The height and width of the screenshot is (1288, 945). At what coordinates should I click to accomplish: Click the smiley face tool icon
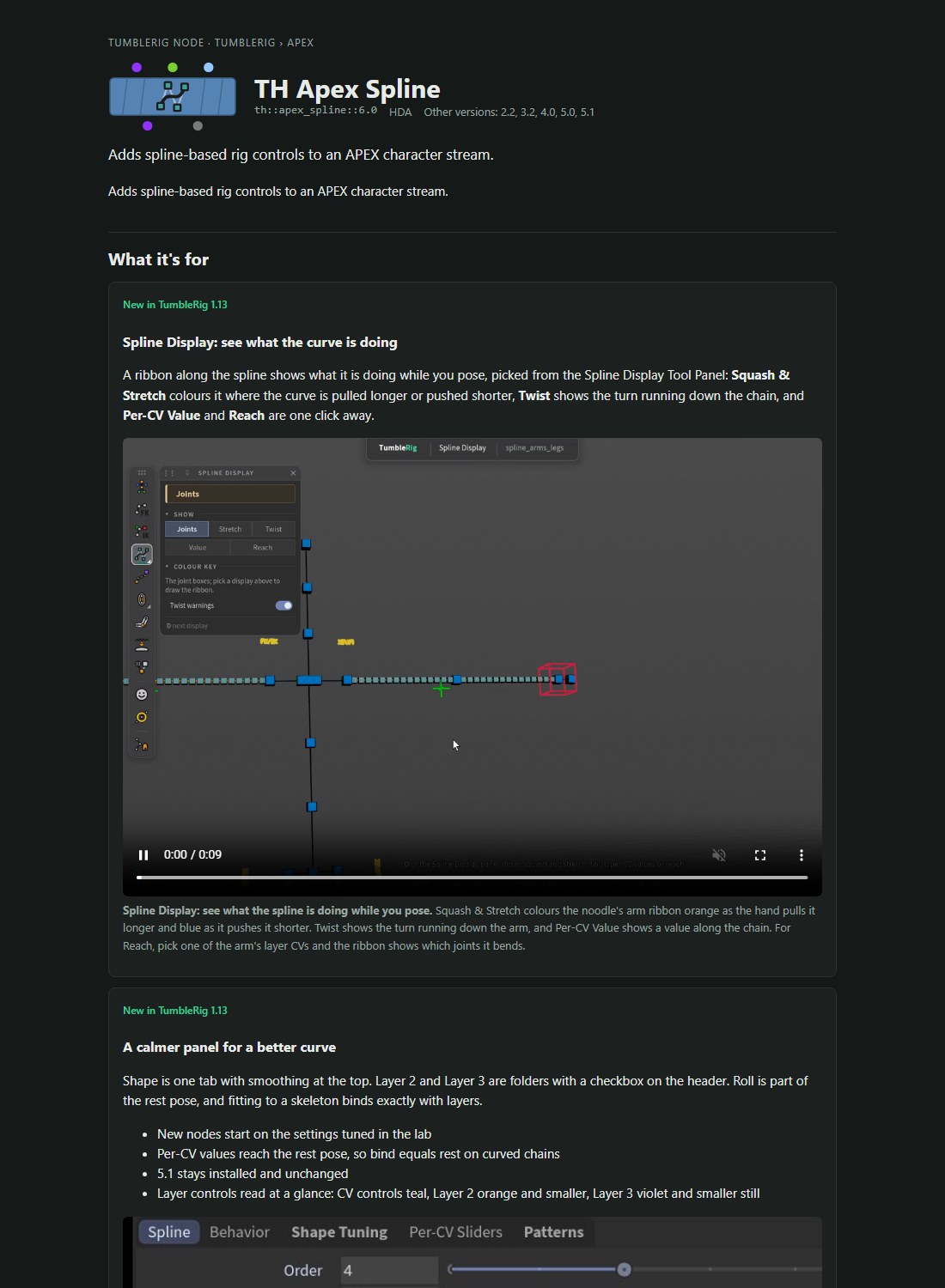[x=142, y=694]
